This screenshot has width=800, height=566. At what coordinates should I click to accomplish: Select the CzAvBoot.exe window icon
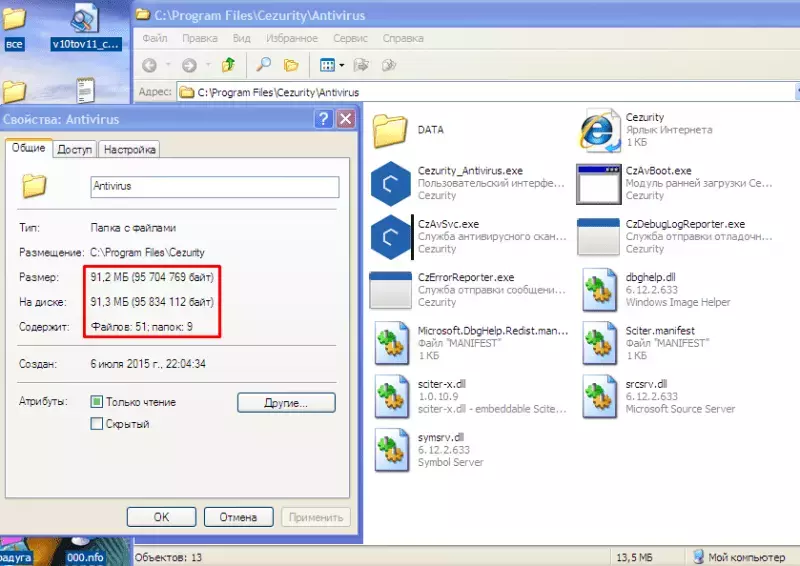click(x=598, y=184)
